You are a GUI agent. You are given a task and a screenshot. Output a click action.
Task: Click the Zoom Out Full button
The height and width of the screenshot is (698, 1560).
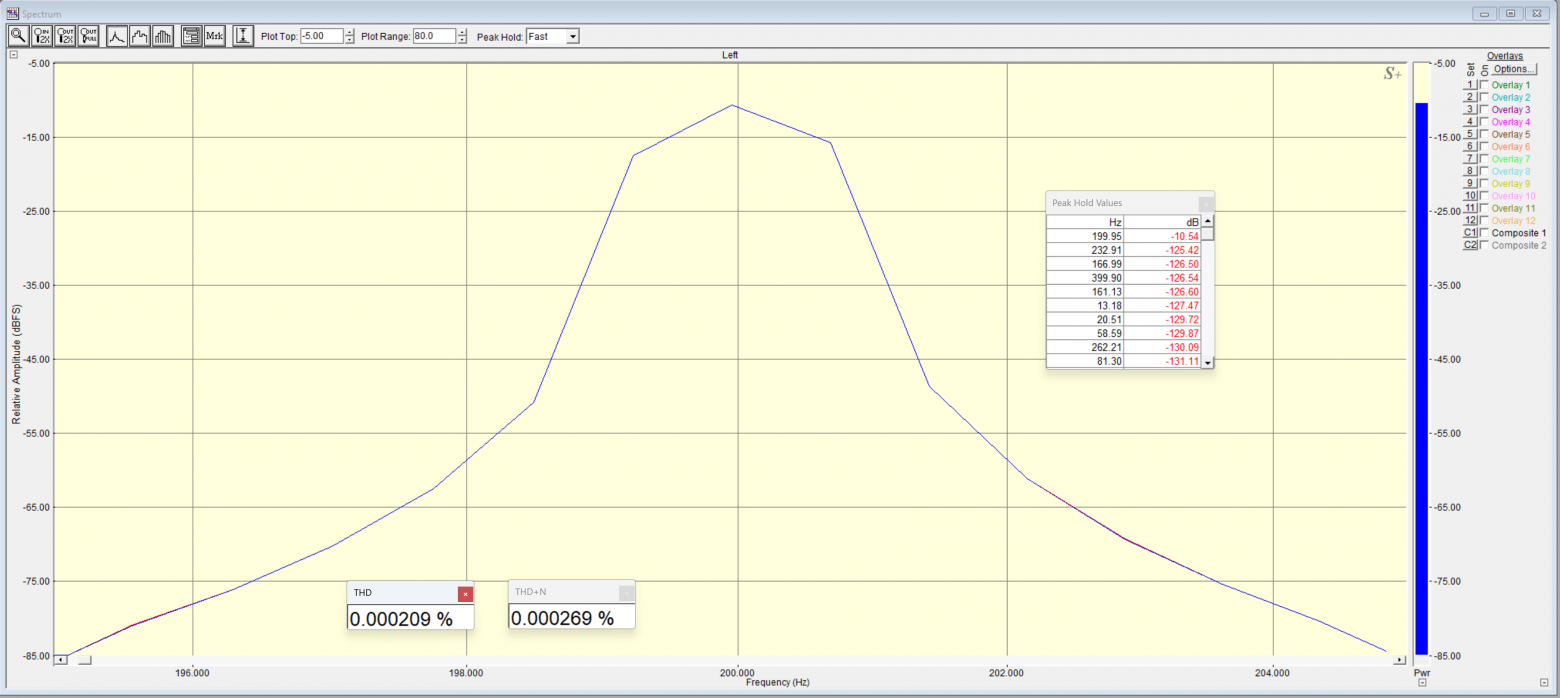click(x=89, y=36)
